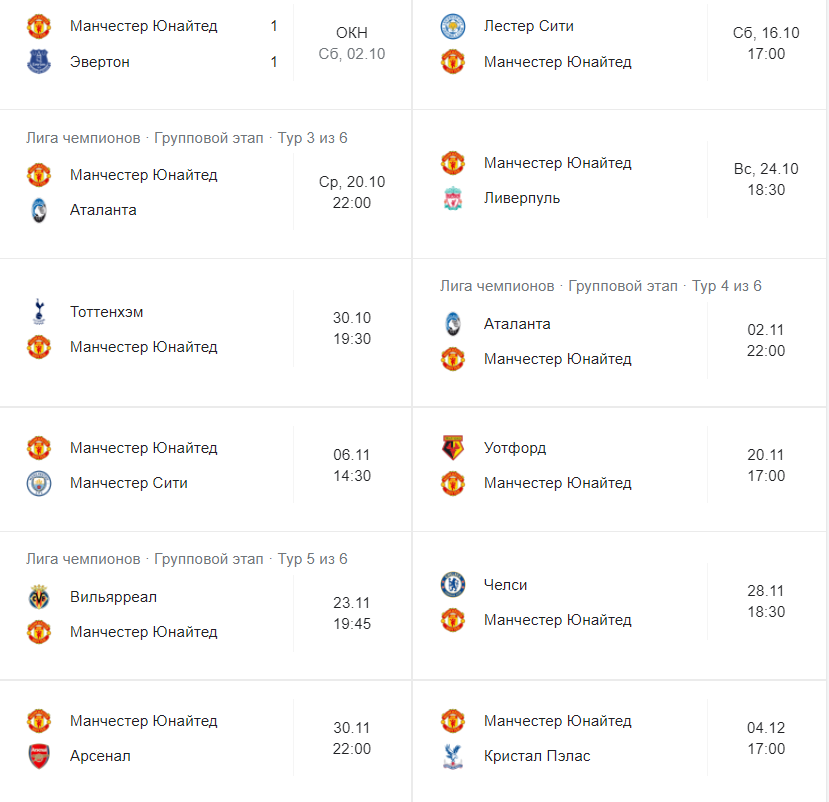
Task: Select the Chelsea club crest
Action: [x=453, y=585]
